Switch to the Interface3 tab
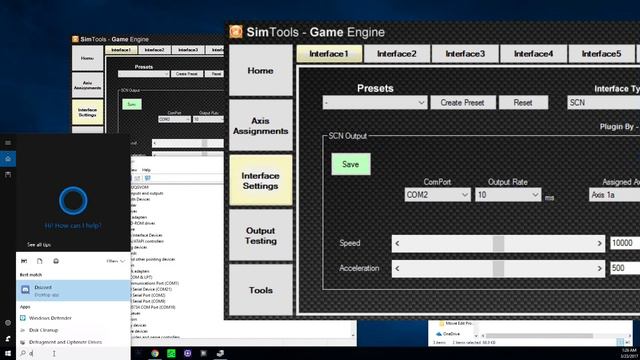 (x=465, y=54)
